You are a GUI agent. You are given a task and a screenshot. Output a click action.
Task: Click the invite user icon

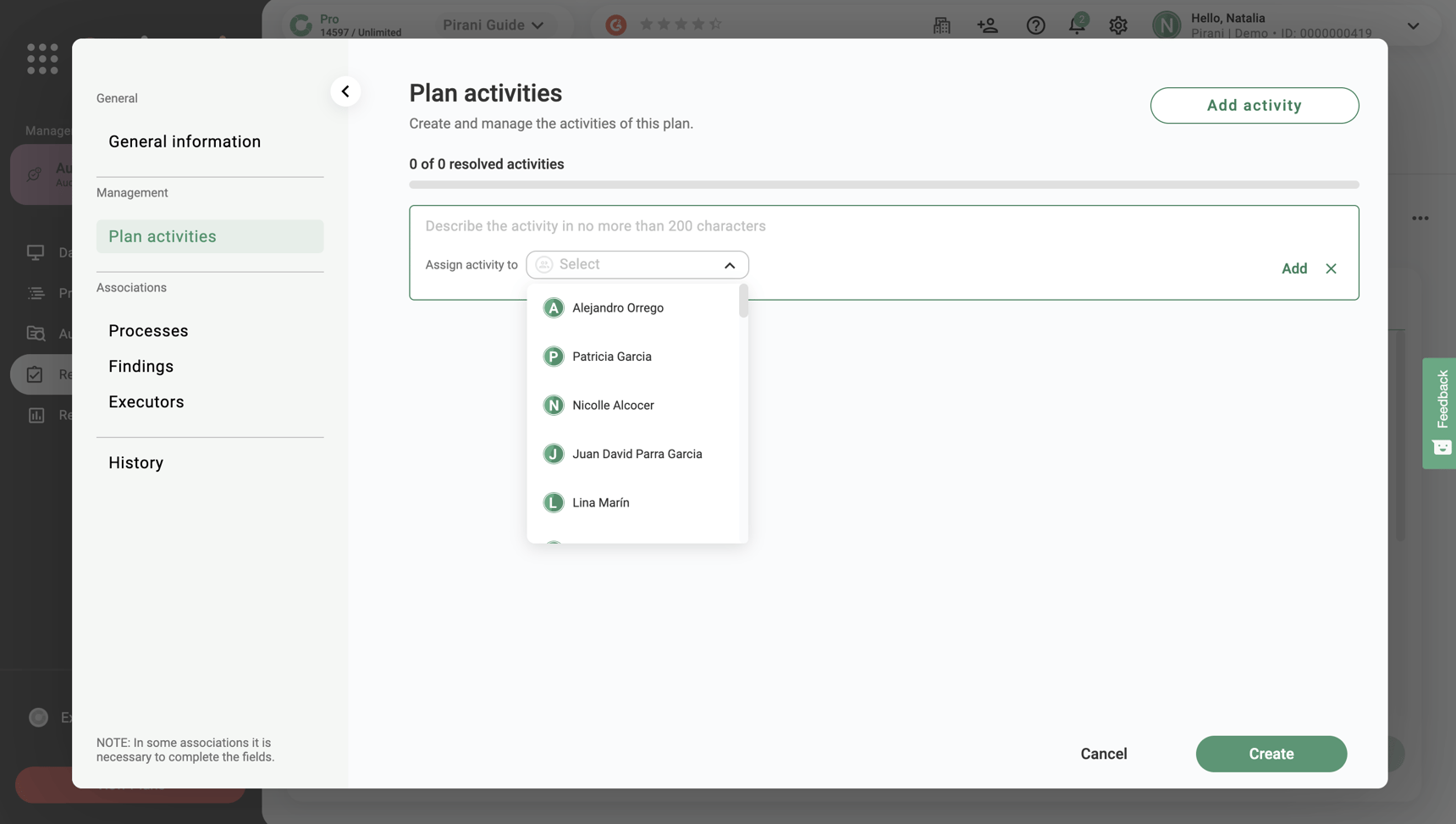[x=988, y=25]
